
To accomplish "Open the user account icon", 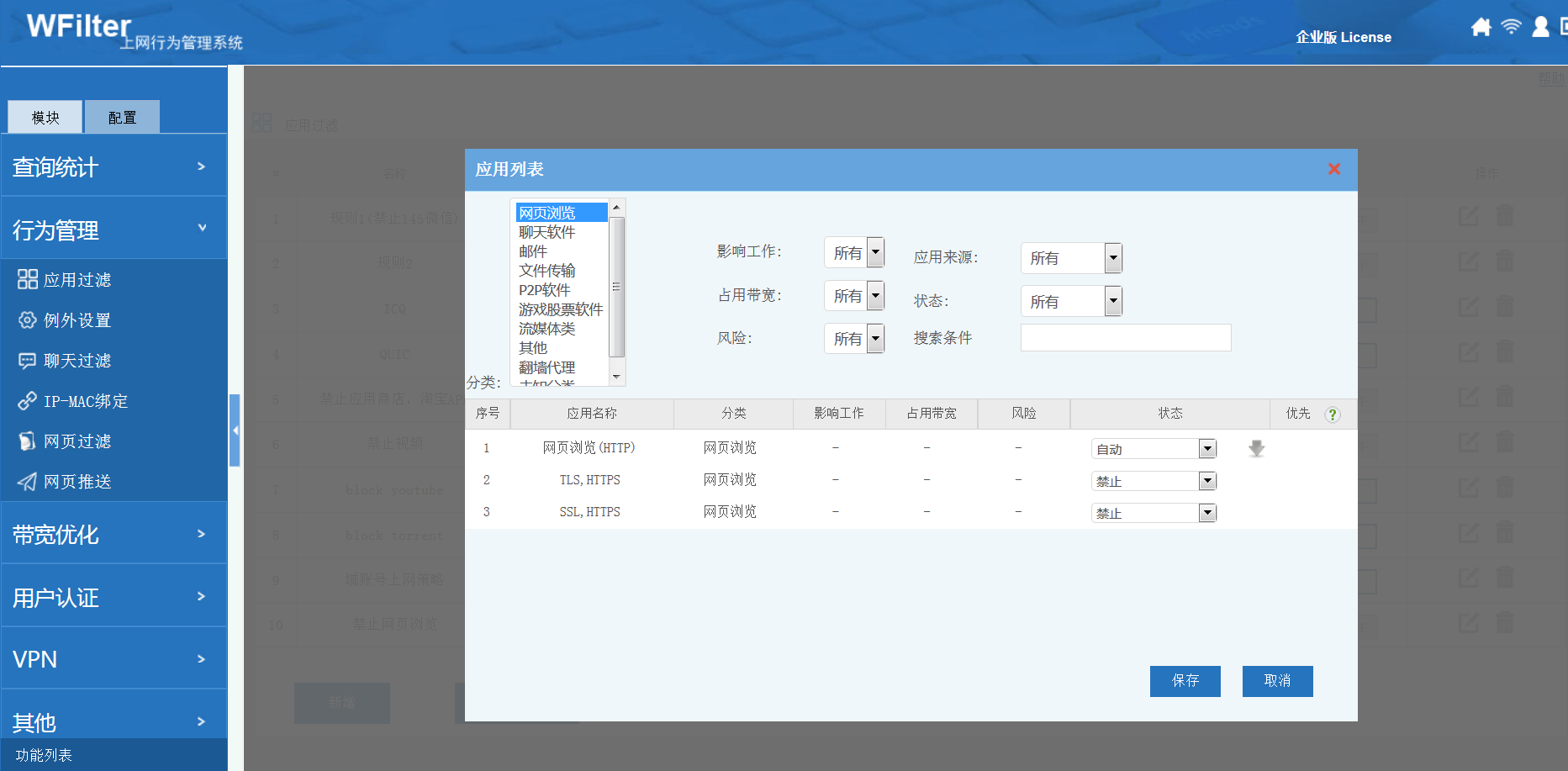I will click(x=1540, y=27).
